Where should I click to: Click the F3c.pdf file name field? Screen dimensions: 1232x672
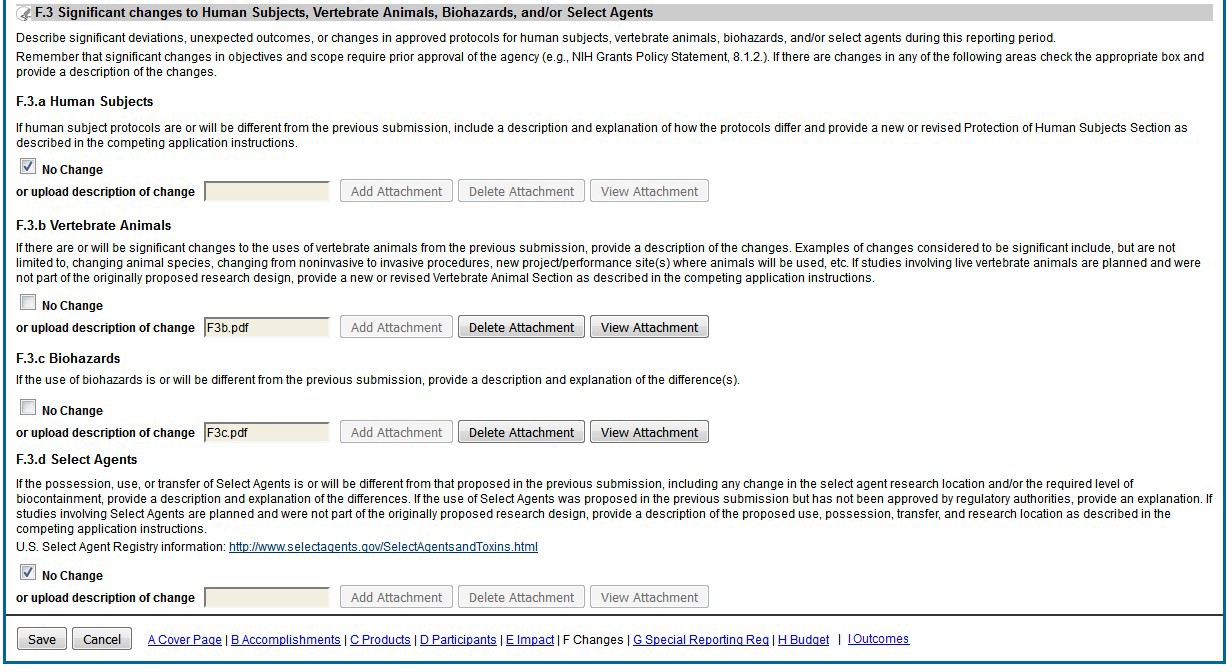[x=266, y=433]
